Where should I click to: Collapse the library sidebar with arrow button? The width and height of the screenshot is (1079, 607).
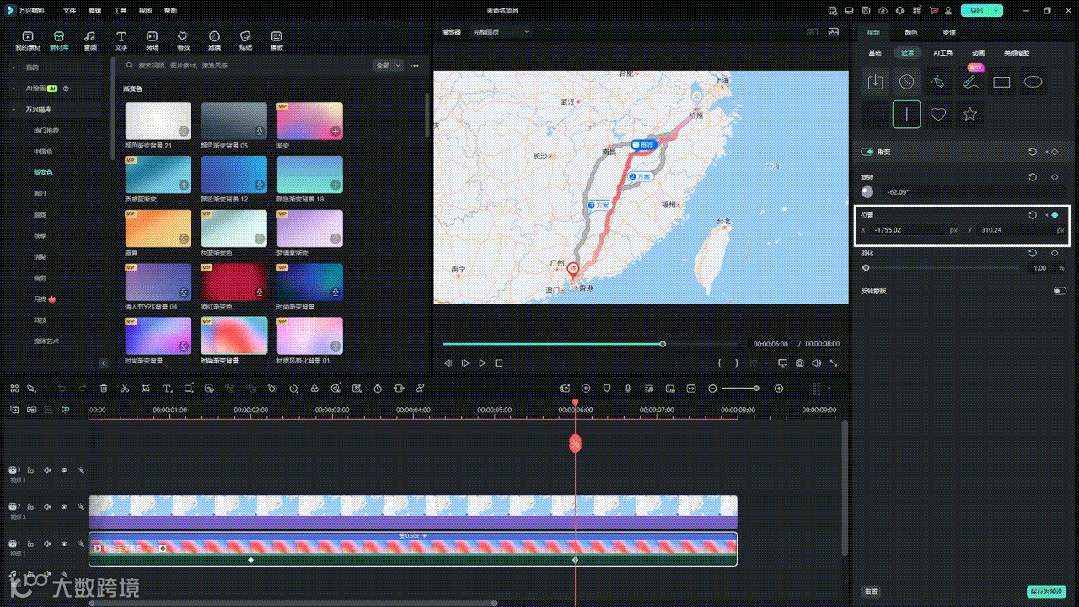click(x=103, y=363)
